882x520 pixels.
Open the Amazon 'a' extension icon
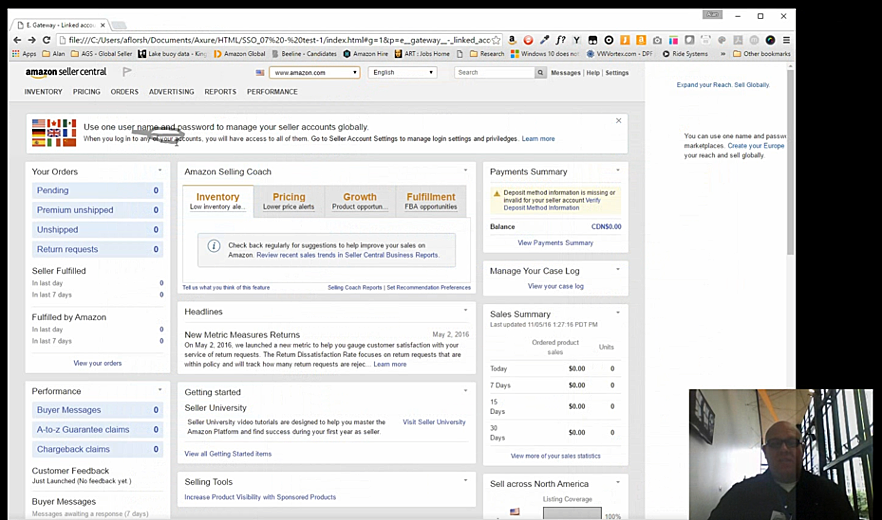pyautogui.click(x=512, y=40)
